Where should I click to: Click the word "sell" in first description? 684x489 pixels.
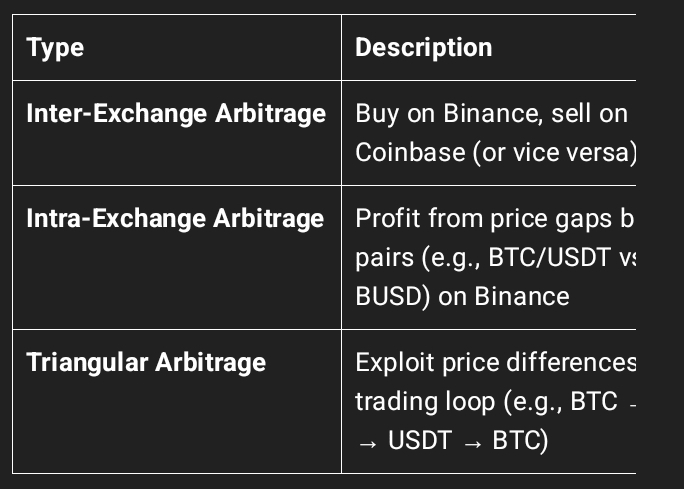567,113
